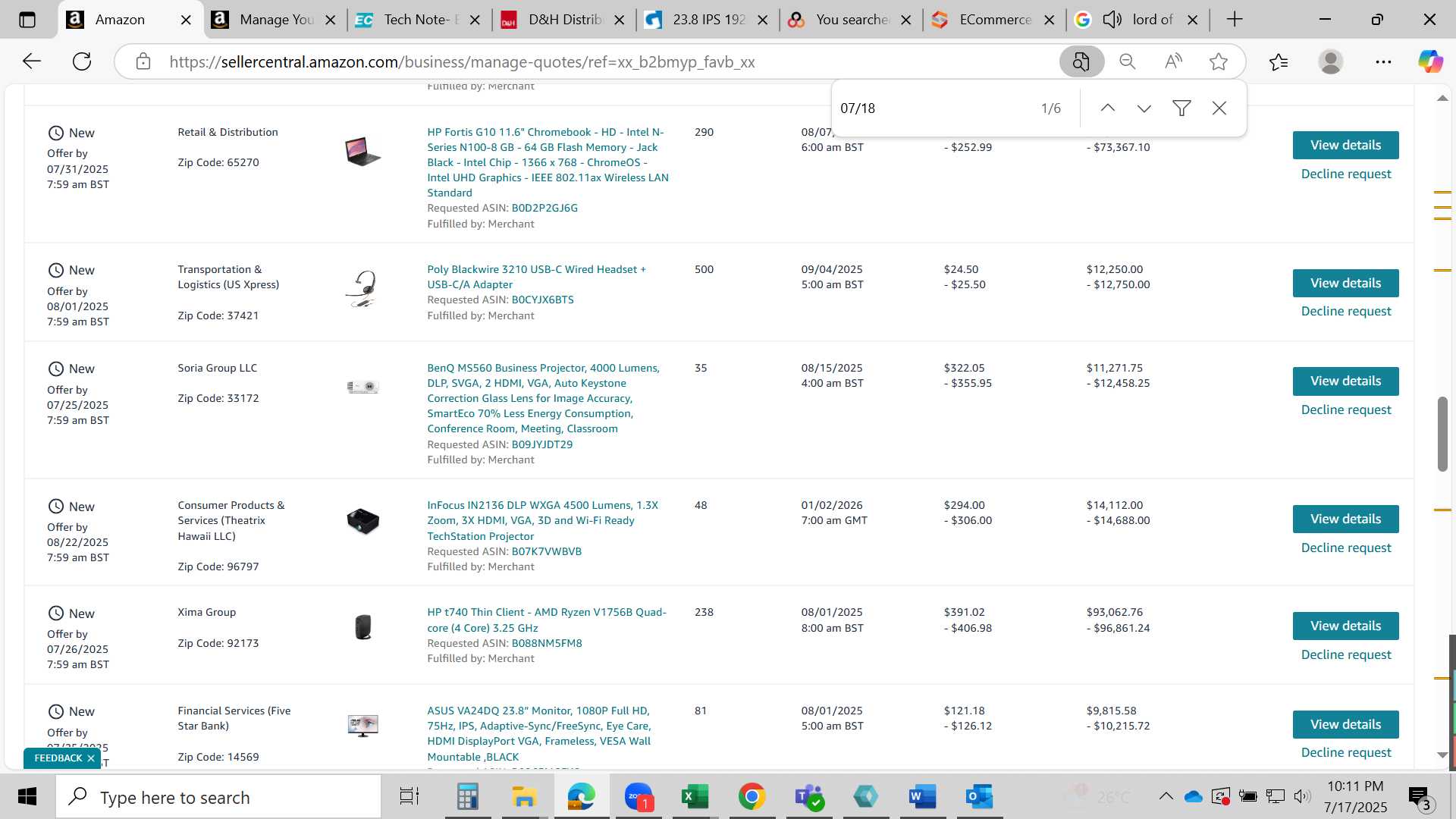Decline request for HP t740 Thin Client
1456x819 pixels.
(x=1346, y=655)
